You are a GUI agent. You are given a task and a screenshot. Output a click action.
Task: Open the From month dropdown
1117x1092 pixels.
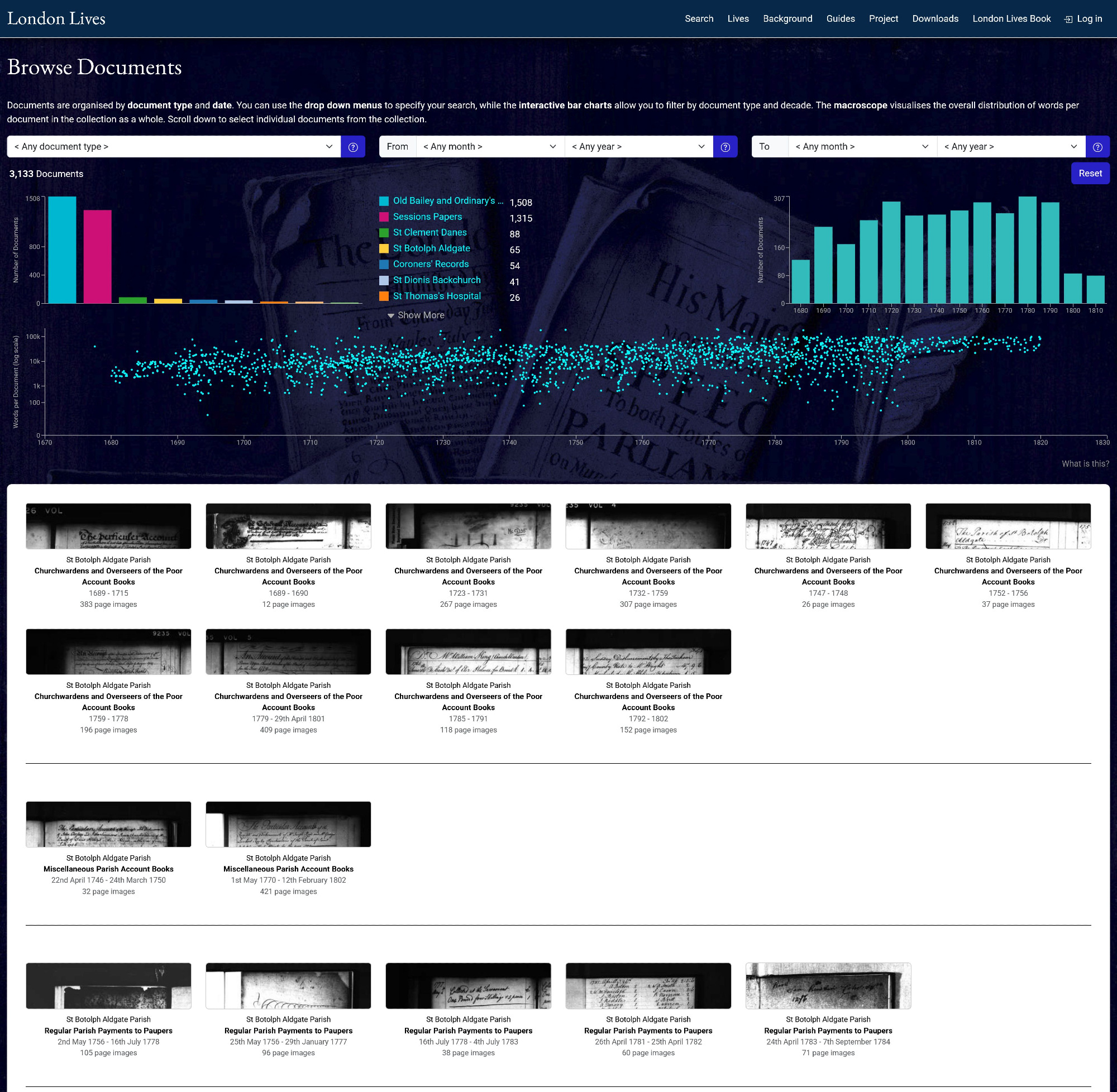click(x=489, y=147)
